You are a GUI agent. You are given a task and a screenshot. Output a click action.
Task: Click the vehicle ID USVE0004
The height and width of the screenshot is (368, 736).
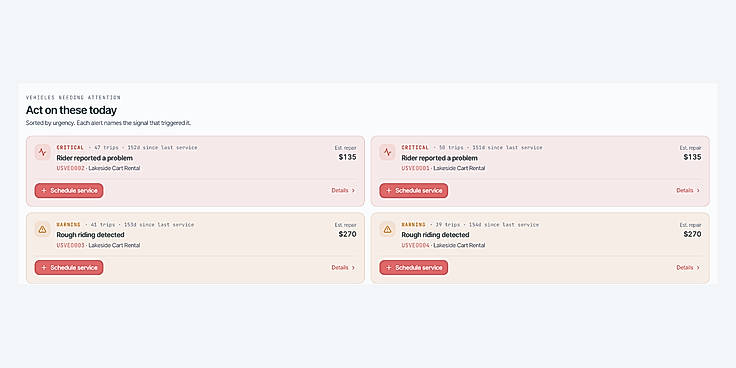pos(415,245)
